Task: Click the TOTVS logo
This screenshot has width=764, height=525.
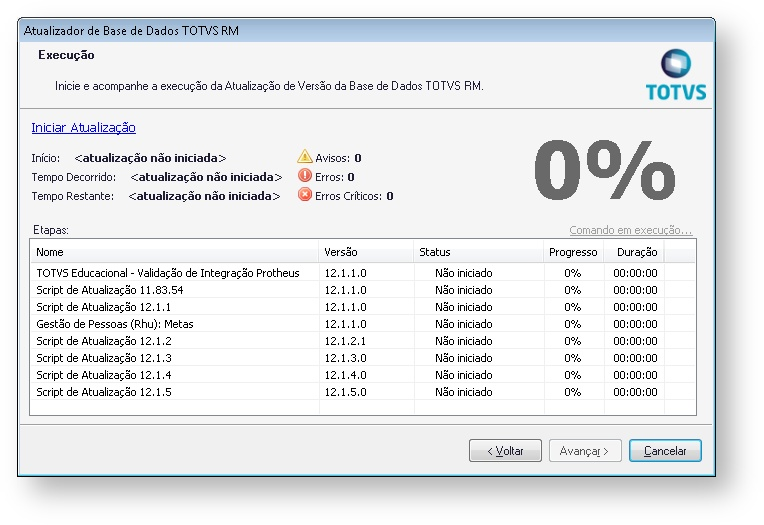Action: [676, 75]
